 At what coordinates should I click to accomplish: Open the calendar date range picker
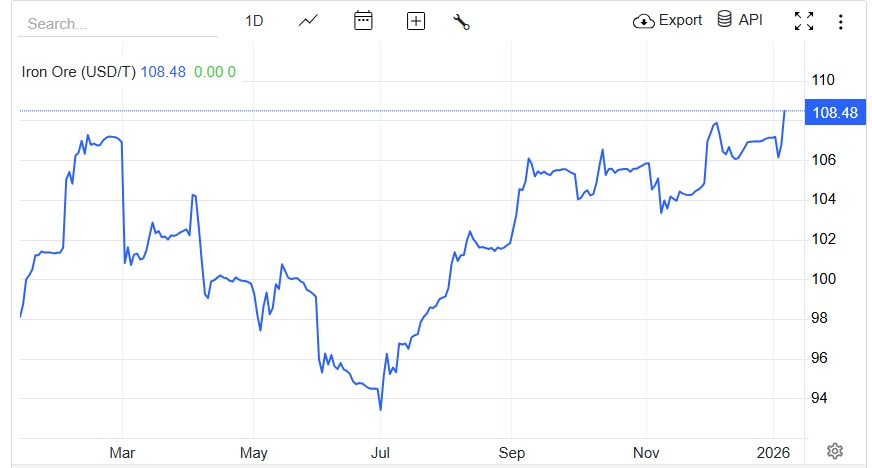363,21
